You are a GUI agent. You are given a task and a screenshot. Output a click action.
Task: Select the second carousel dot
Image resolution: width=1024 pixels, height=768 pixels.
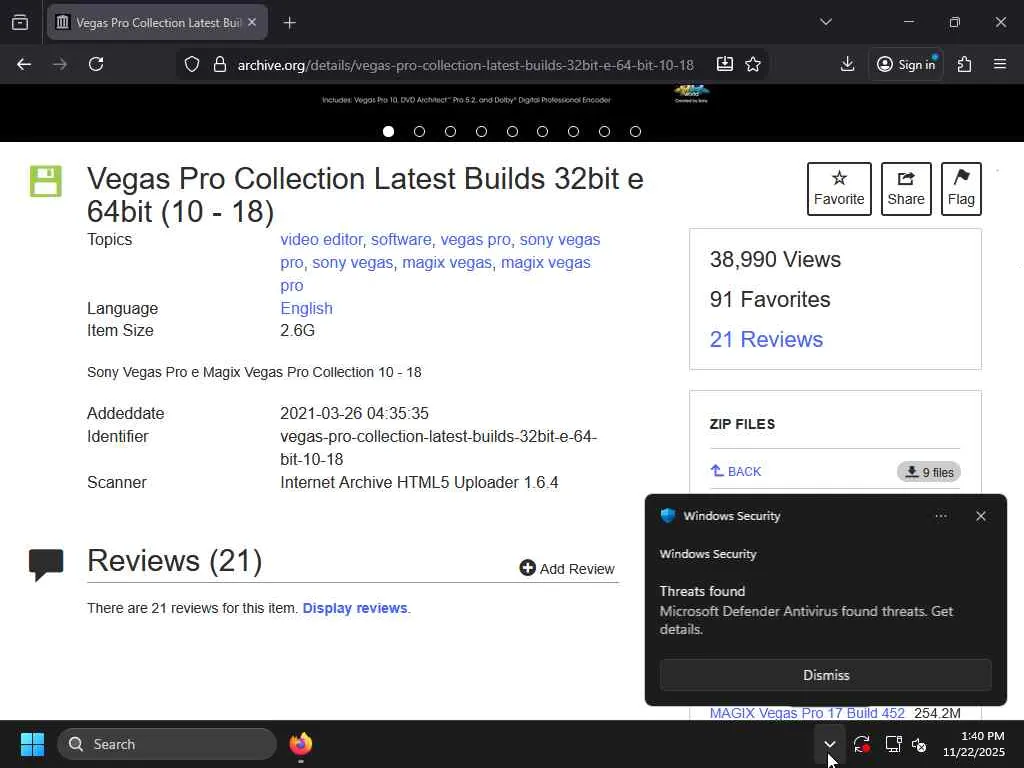tap(419, 131)
